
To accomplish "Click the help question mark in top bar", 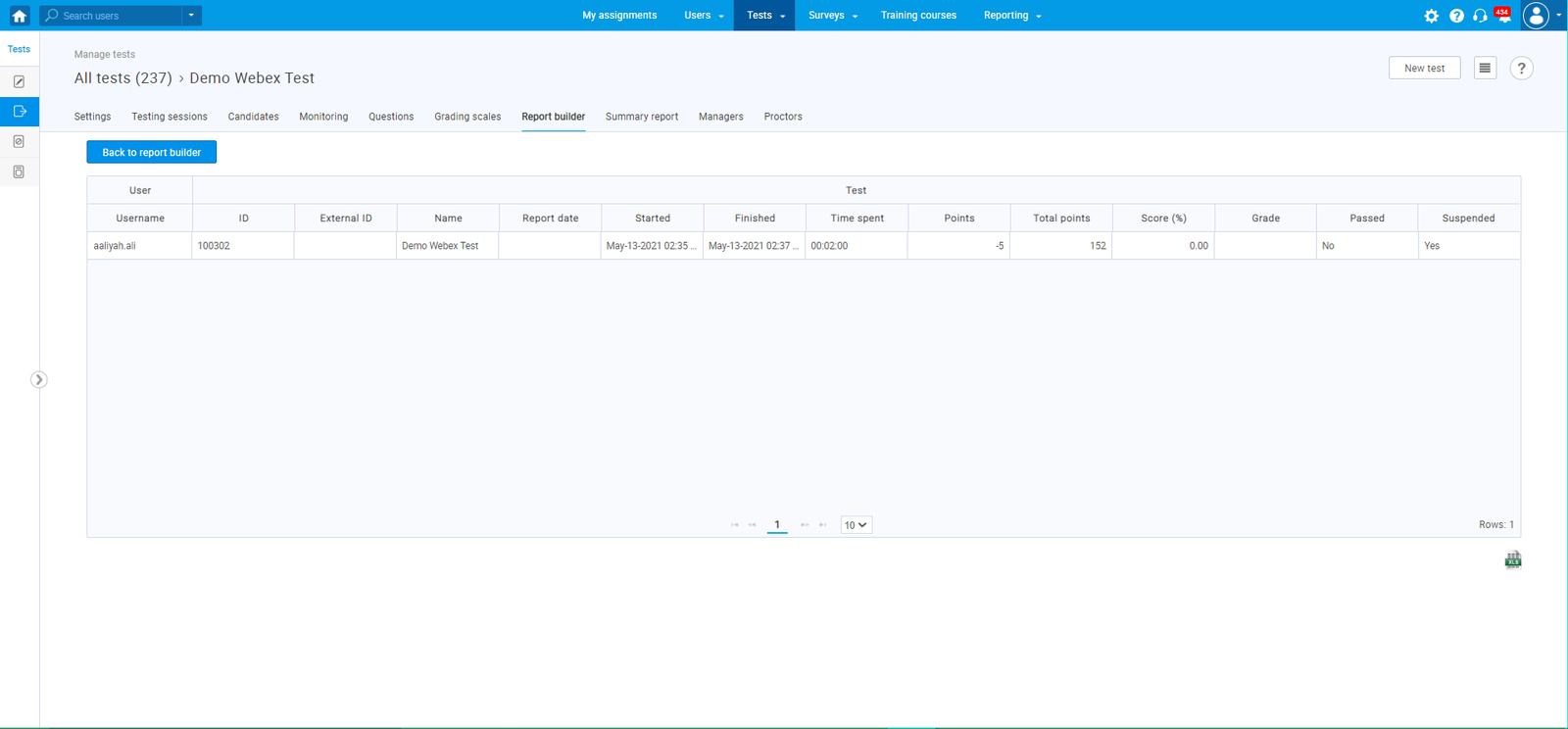I will pos(1456,16).
